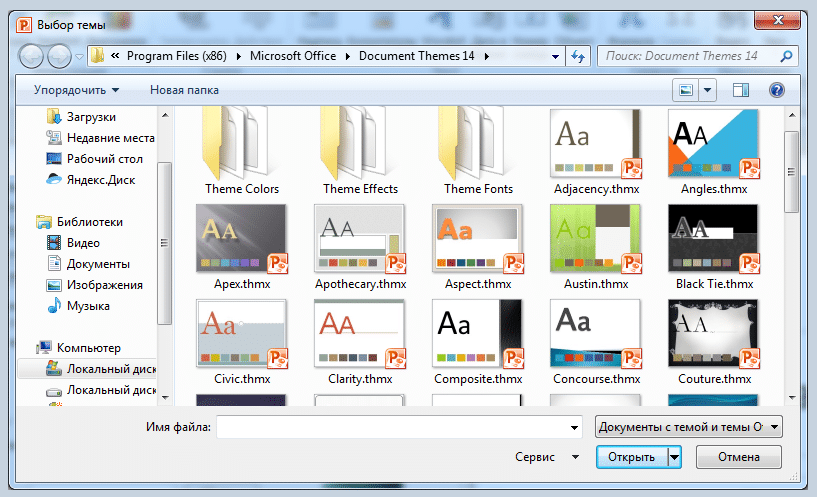Click the search magnifier icon
The image size is (817, 497).
point(786,56)
